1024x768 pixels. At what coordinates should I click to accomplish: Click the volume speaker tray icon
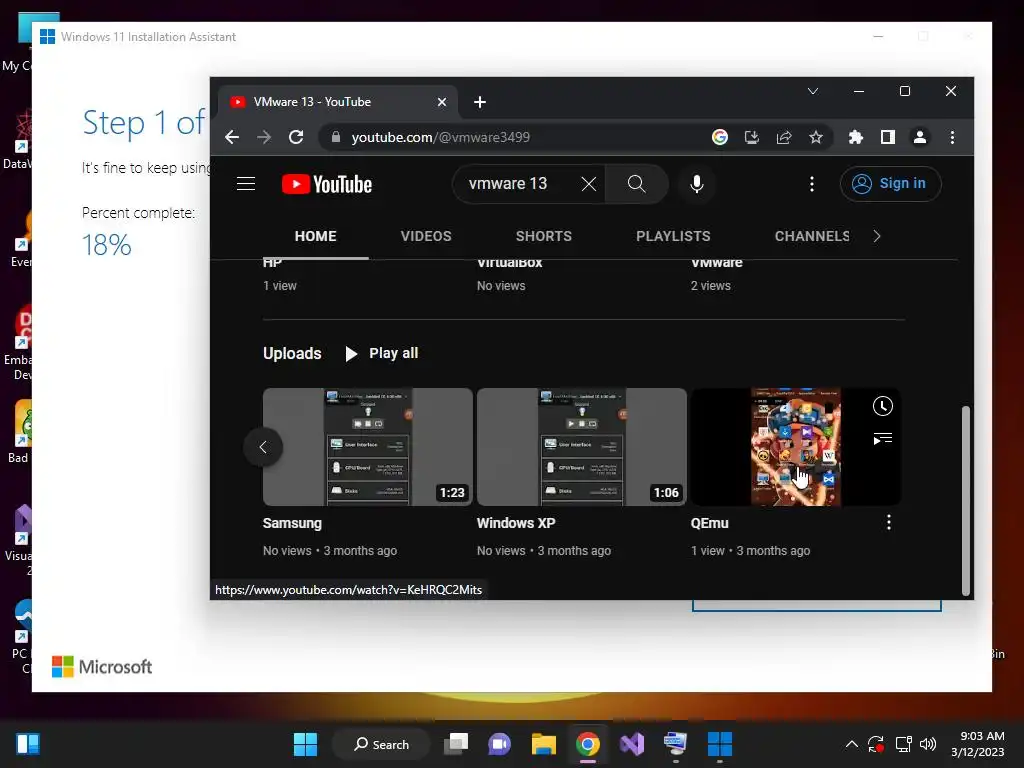pos(927,744)
